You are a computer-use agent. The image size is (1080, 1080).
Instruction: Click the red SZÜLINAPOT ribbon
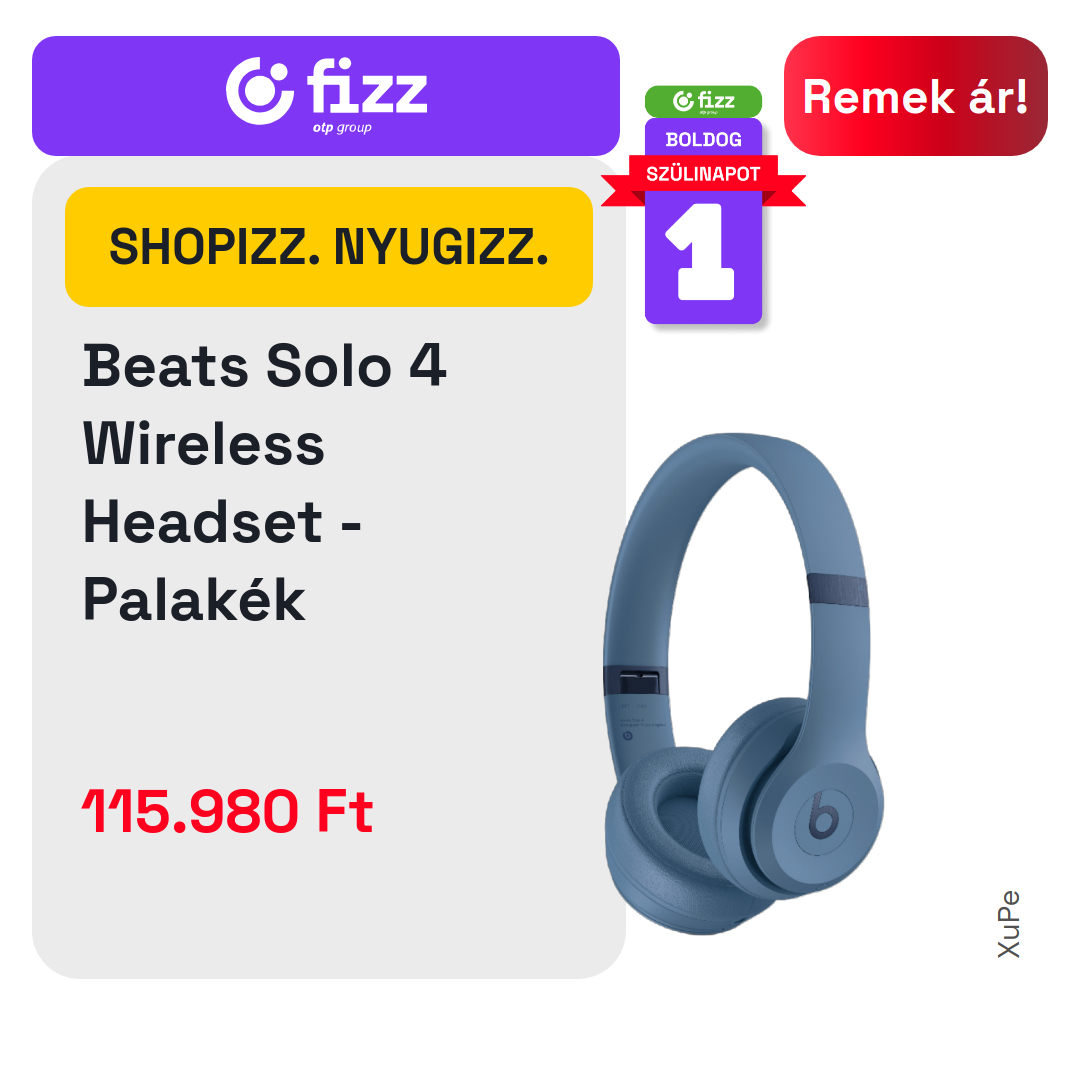[x=703, y=178]
